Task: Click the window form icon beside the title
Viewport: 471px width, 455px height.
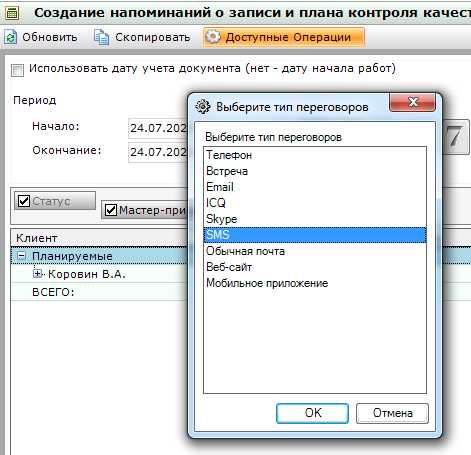Action: (13, 13)
